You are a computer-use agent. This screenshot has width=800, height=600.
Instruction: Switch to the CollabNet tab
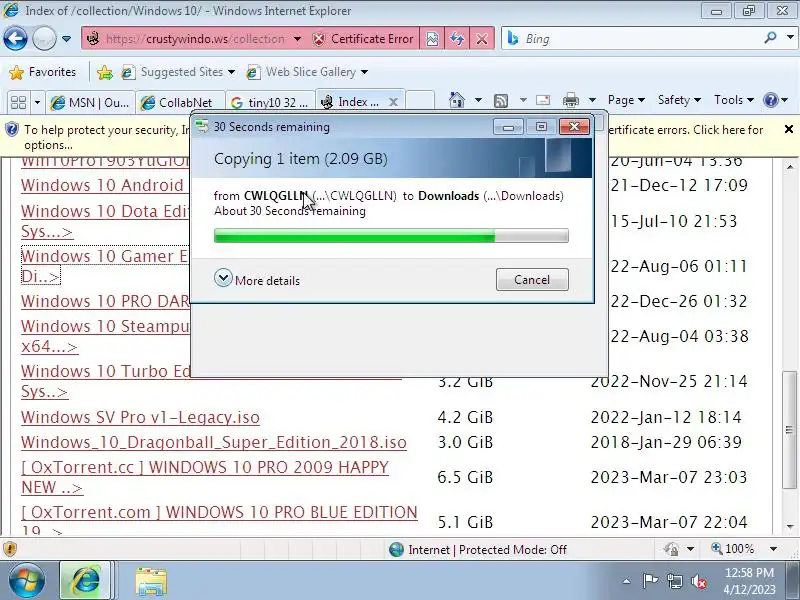181,103
